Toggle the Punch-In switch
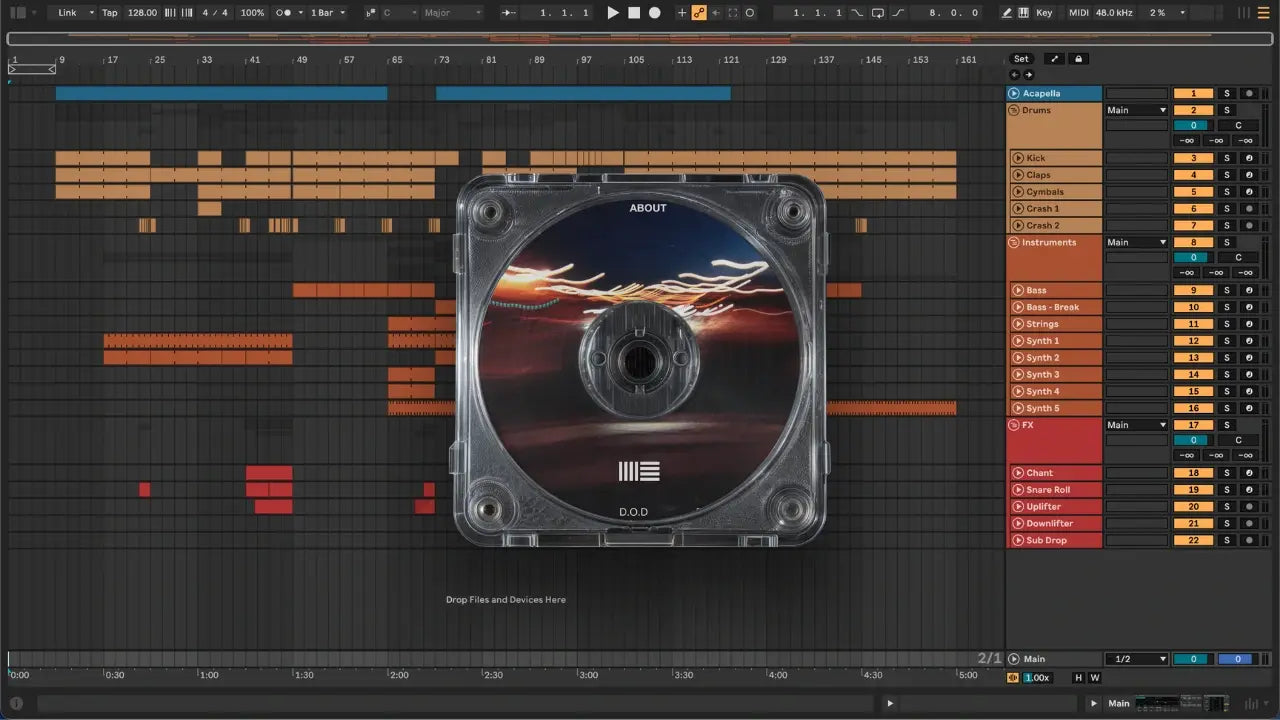 coord(857,13)
